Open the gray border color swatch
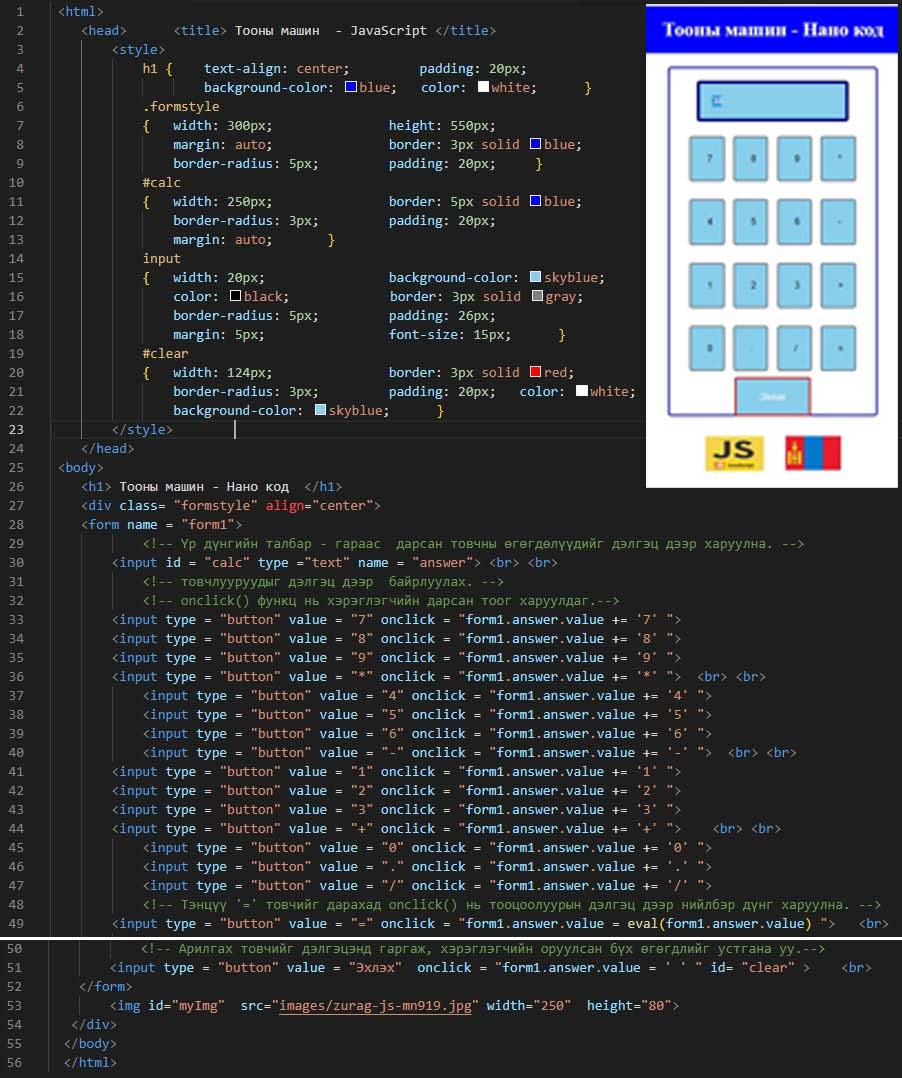The image size is (902, 1078). click(x=537, y=297)
